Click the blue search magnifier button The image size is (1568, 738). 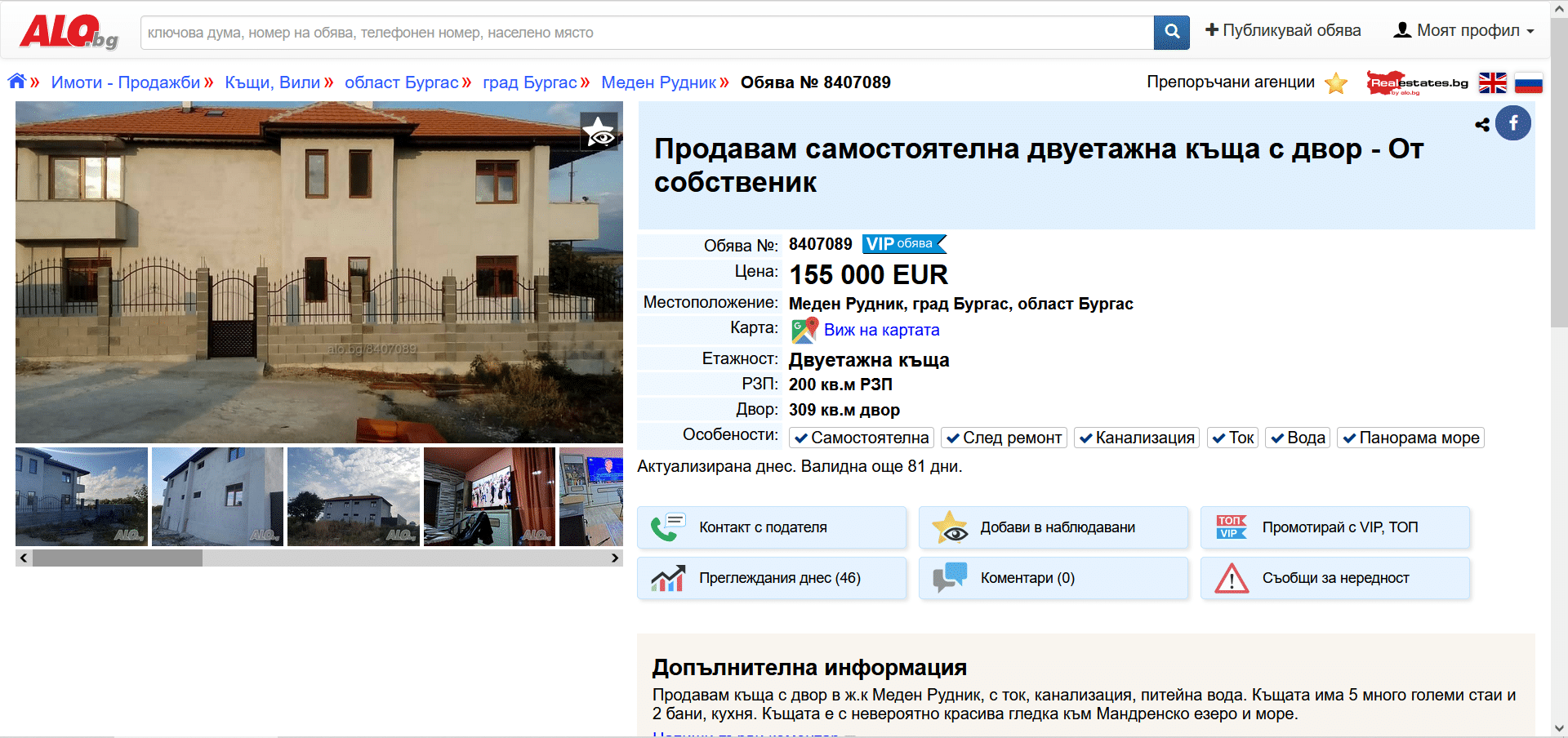coord(1171,32)
